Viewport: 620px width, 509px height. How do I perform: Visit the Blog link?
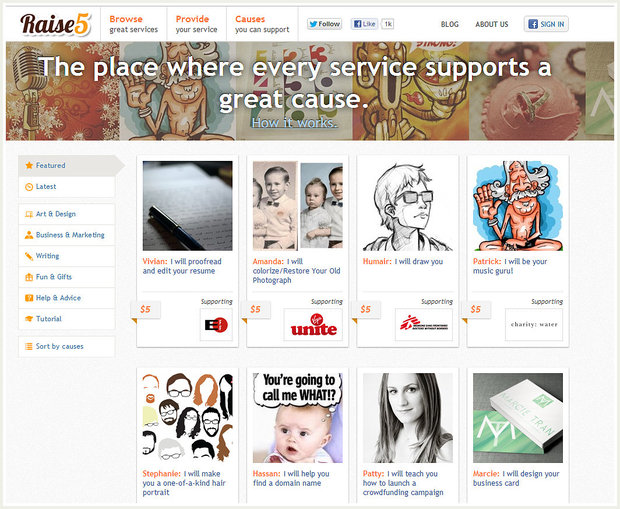pos(450,24)
